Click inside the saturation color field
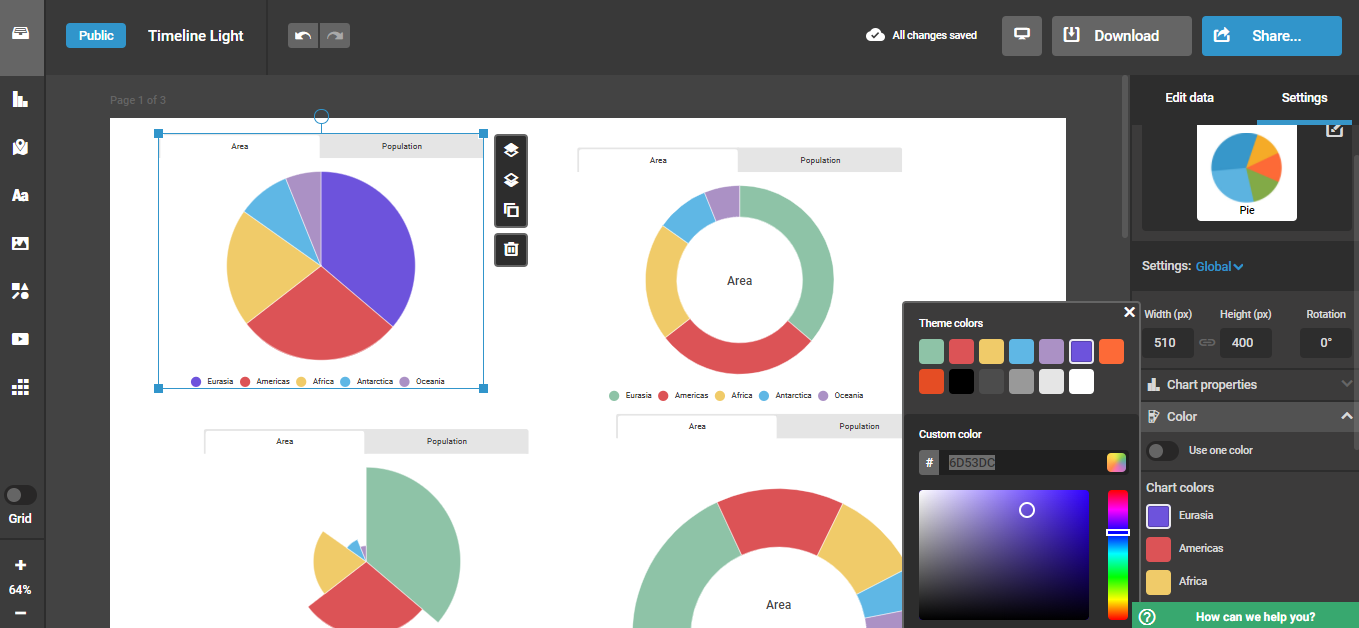This screenshot has width=1359, height=628. coord(1004,554)
